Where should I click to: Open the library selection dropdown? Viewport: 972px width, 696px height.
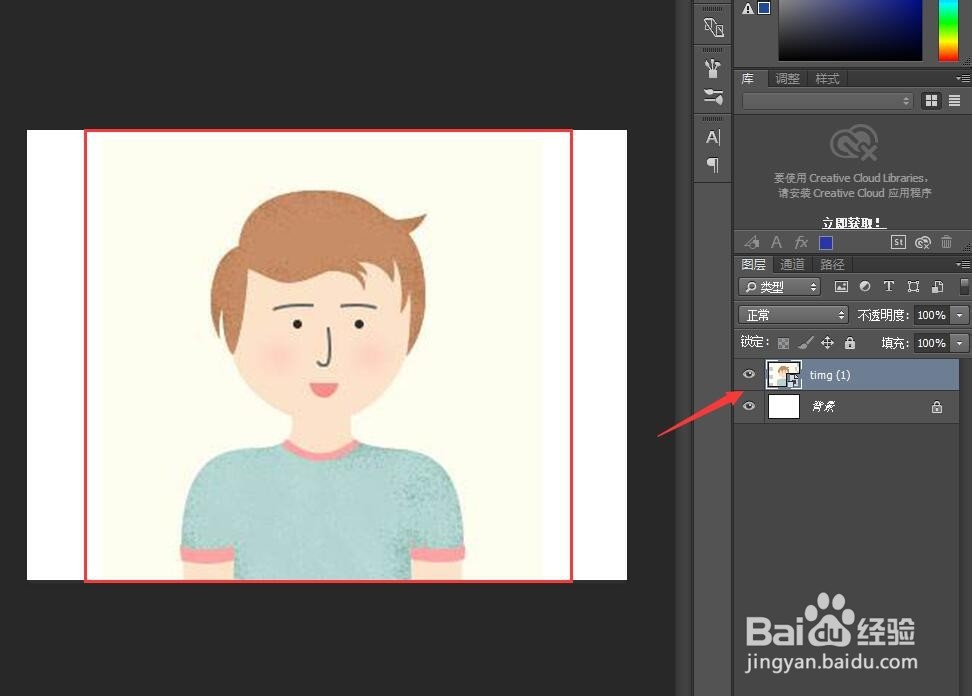(x=828, y=100)
